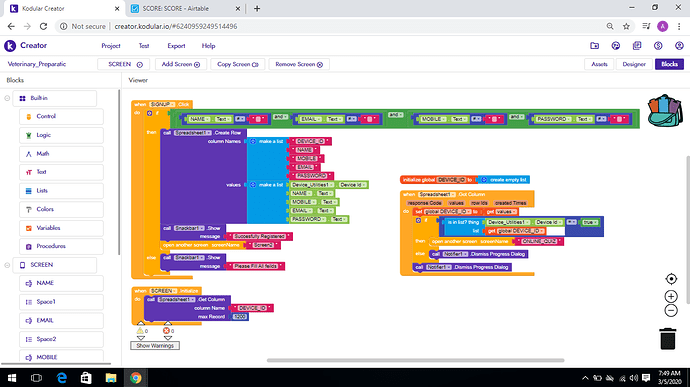The image size is (690, 387).
Task: Click the Show Warnings button
Action: [x=155, y=346]
